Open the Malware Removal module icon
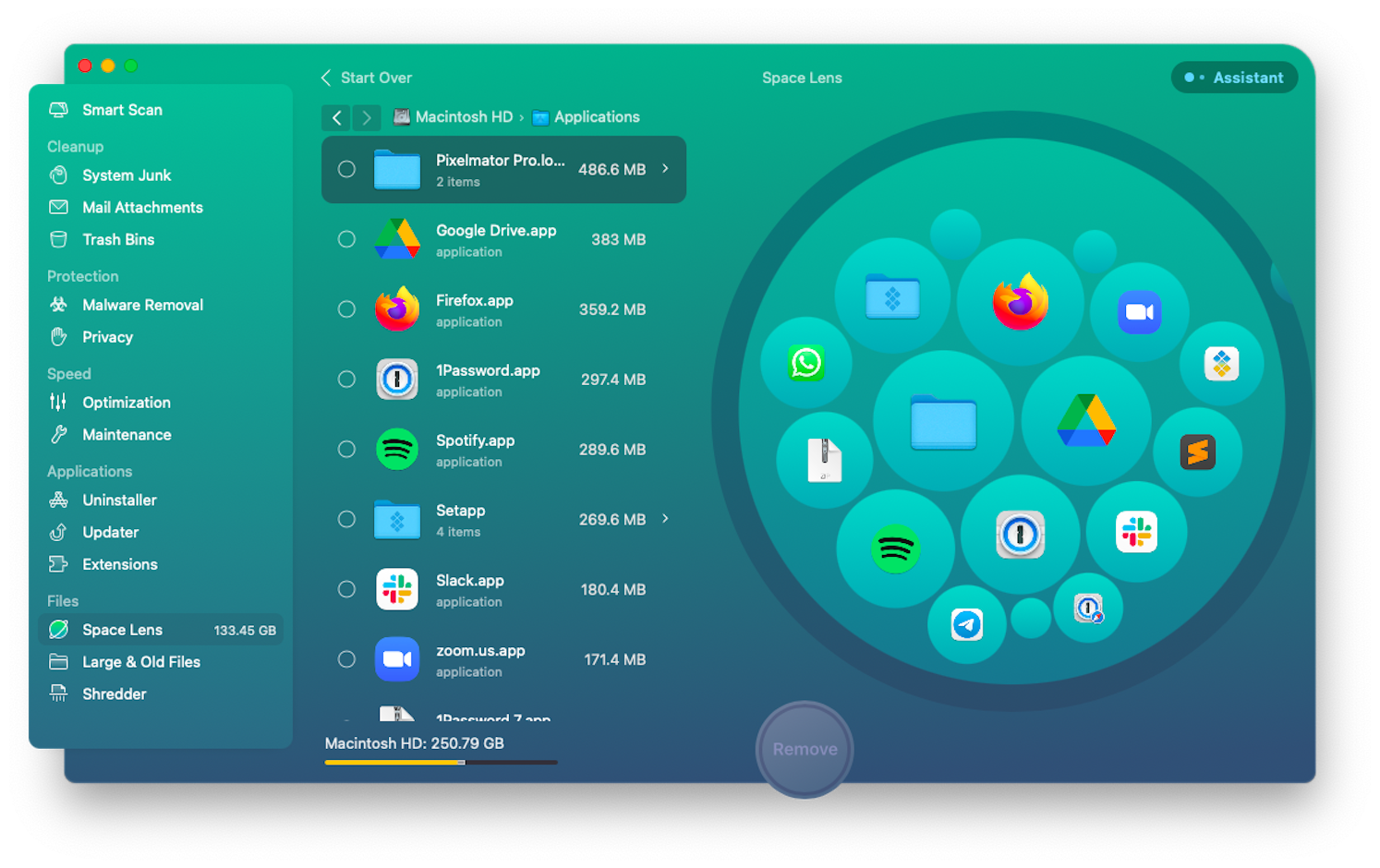The width and height of the screenshot is (1380, 868). pyautogui.click(x=59, y=305)
